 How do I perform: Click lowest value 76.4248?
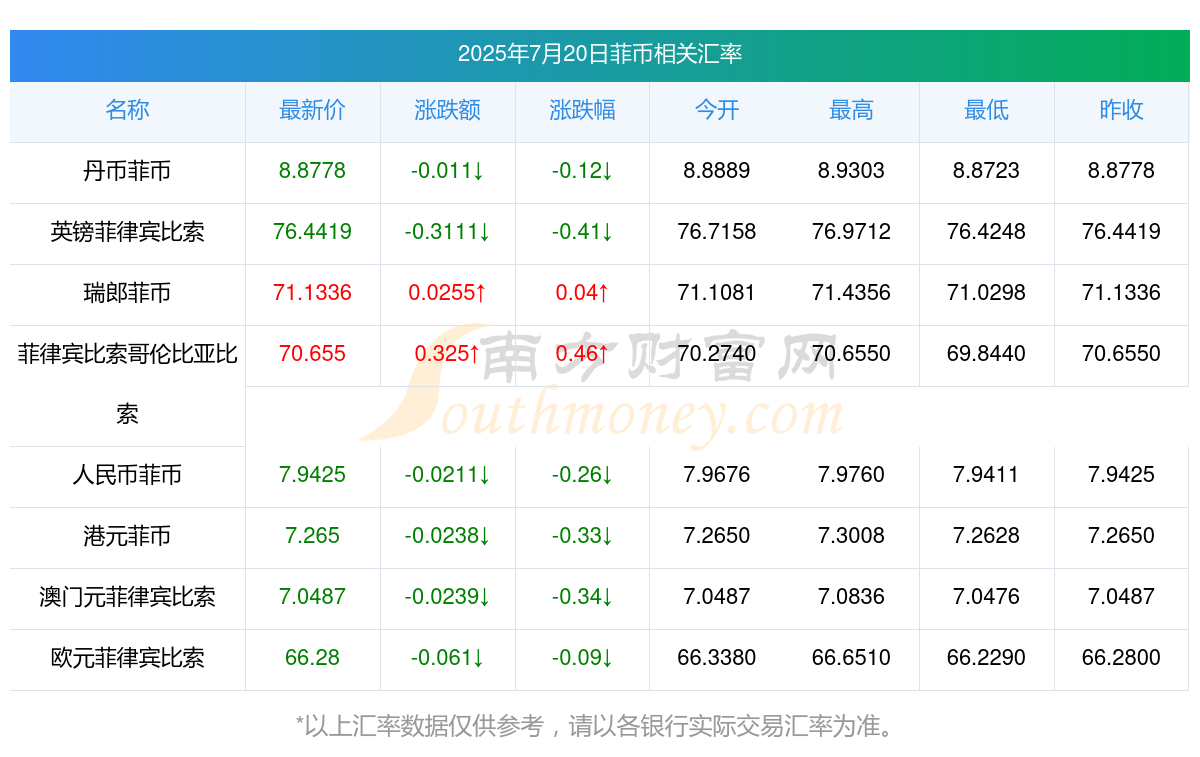click(986, 232)
